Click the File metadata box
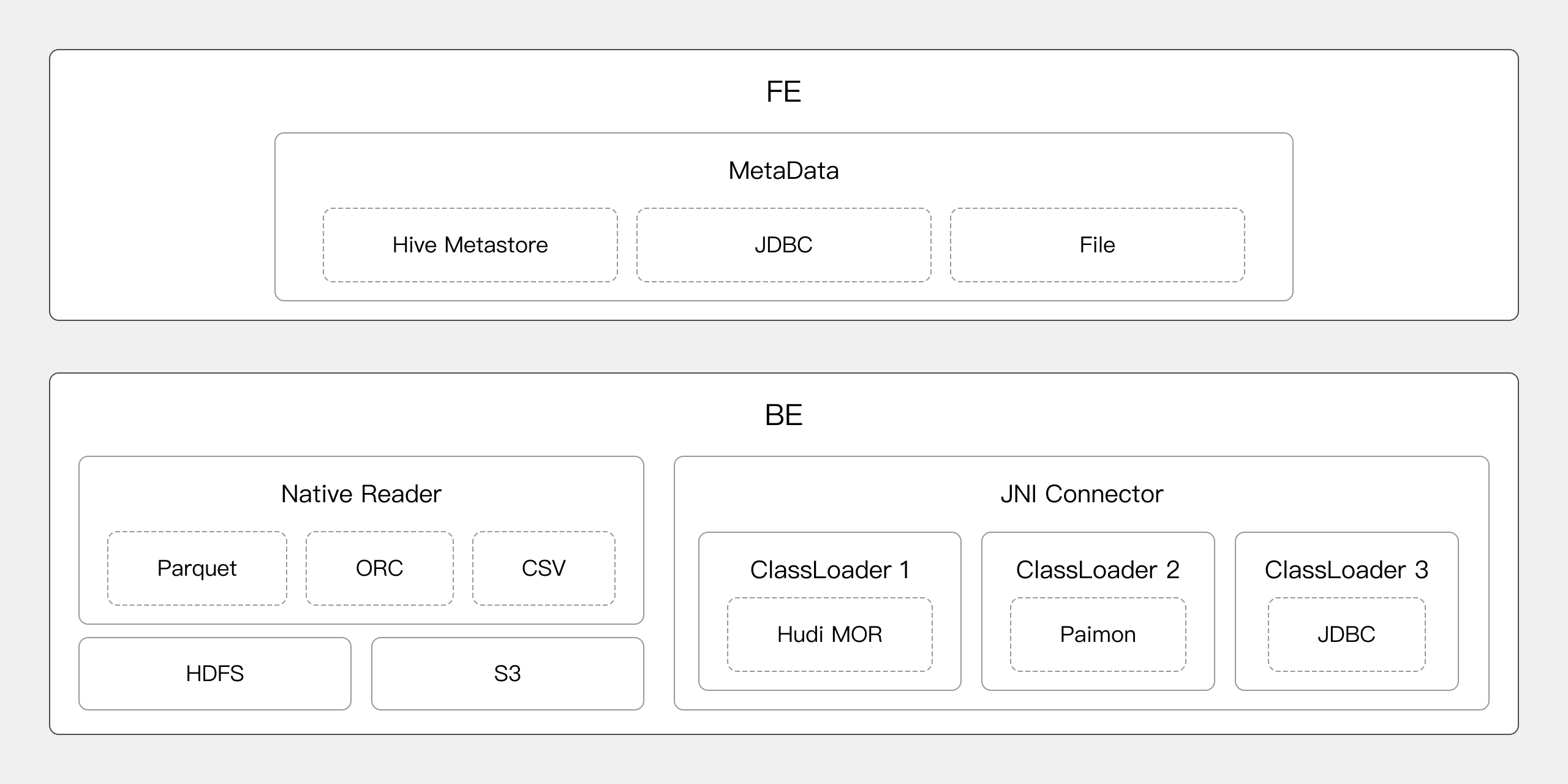Screen dimensions: 1568x784 1097,245
